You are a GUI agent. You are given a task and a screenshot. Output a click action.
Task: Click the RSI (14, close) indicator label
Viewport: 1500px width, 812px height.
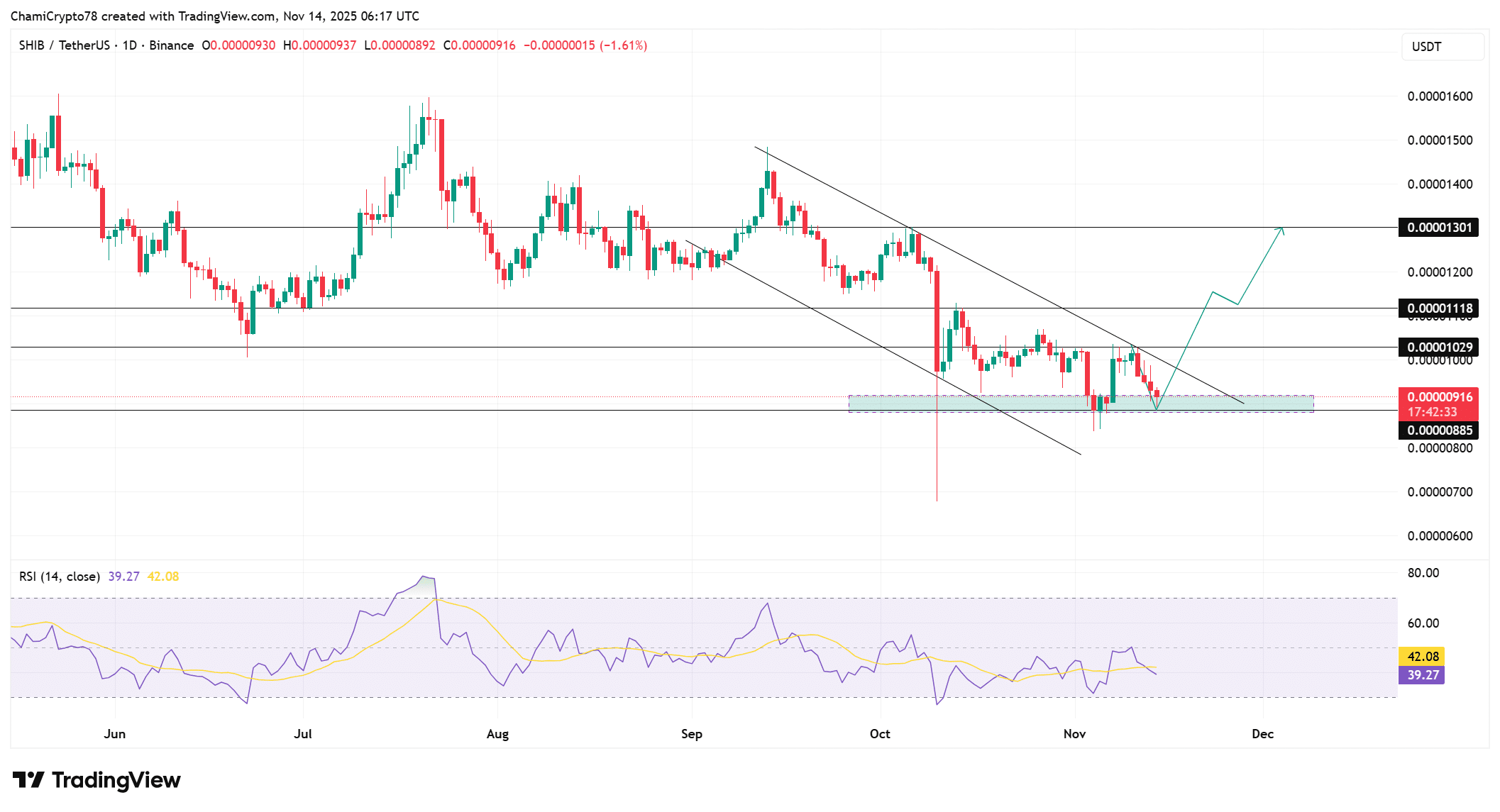coord(60,577)
